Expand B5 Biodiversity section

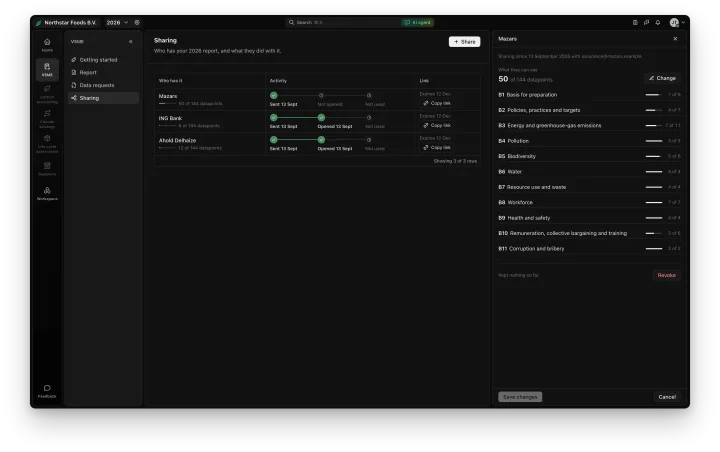click(589, 157)
